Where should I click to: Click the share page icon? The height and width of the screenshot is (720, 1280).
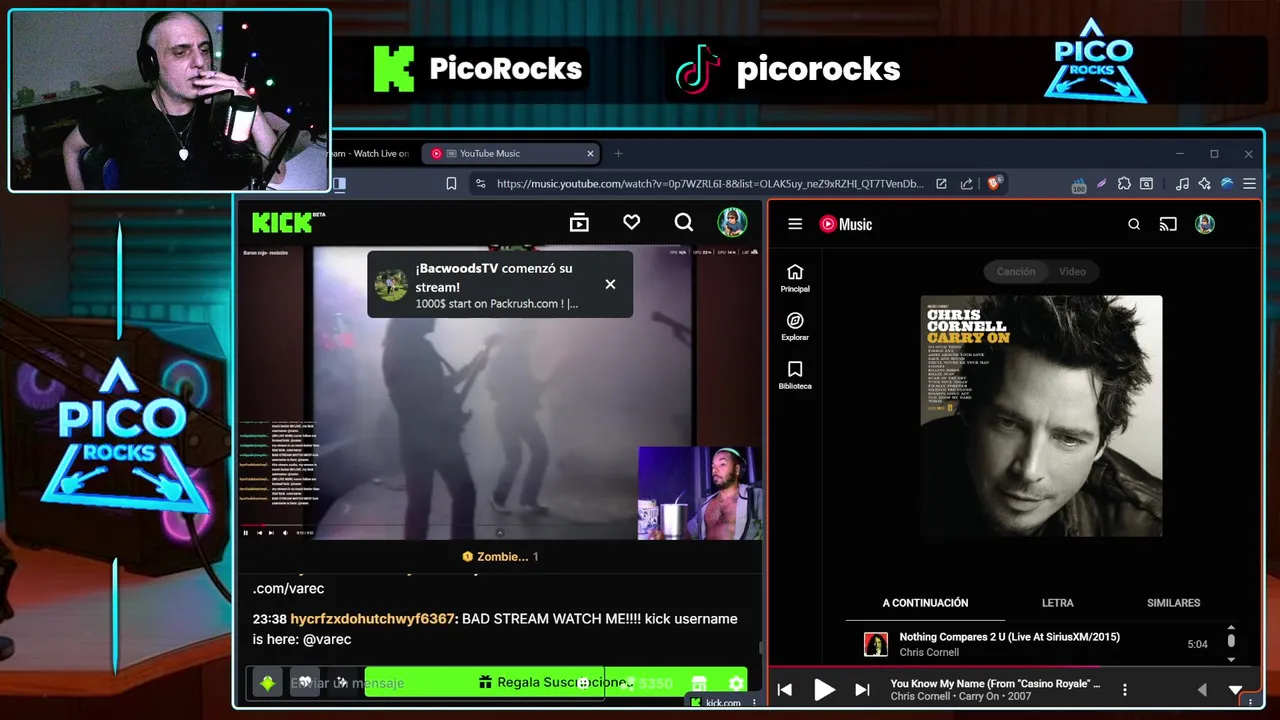tap(966, 184)
